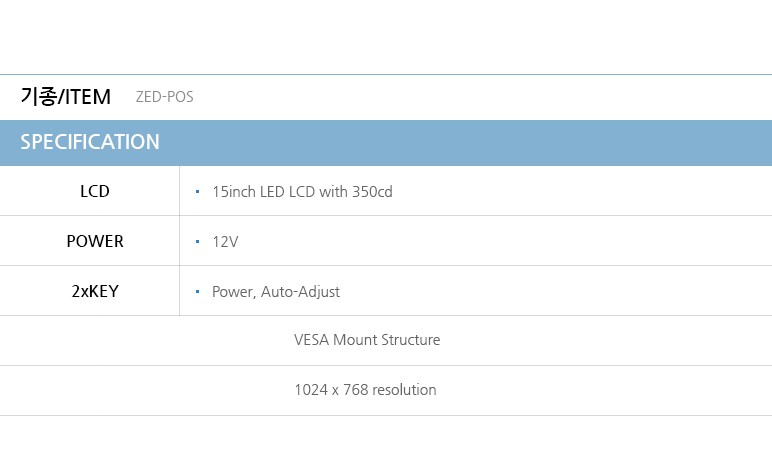Select the POWER row label
This screenshot has width=772, height=470.
click(x=95, y=241)
